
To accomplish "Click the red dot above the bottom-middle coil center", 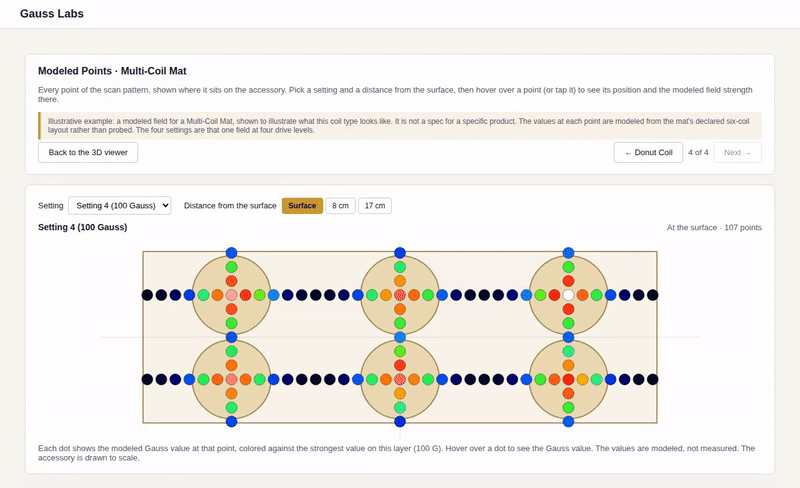I will (x=400, y=365).
